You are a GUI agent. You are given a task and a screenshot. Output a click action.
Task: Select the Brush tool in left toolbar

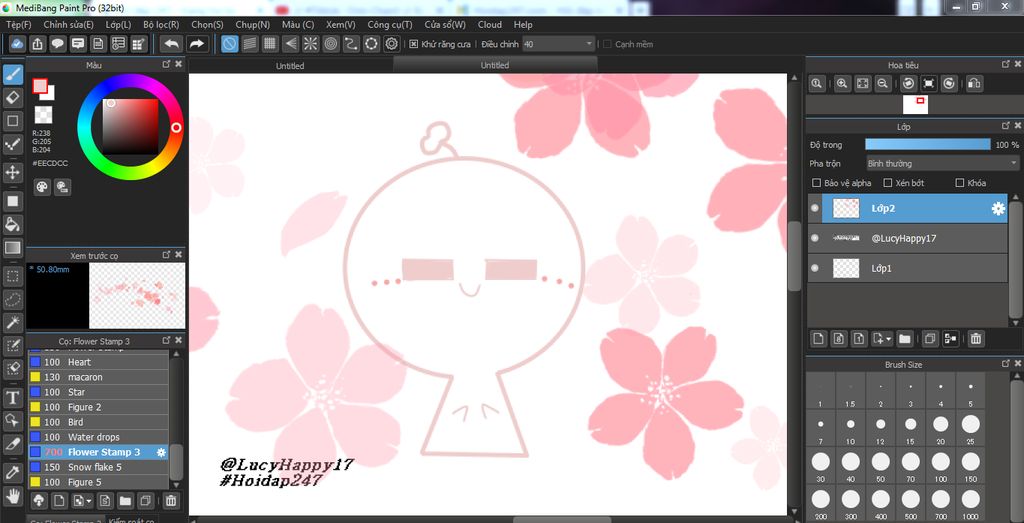tap(13, 74)
